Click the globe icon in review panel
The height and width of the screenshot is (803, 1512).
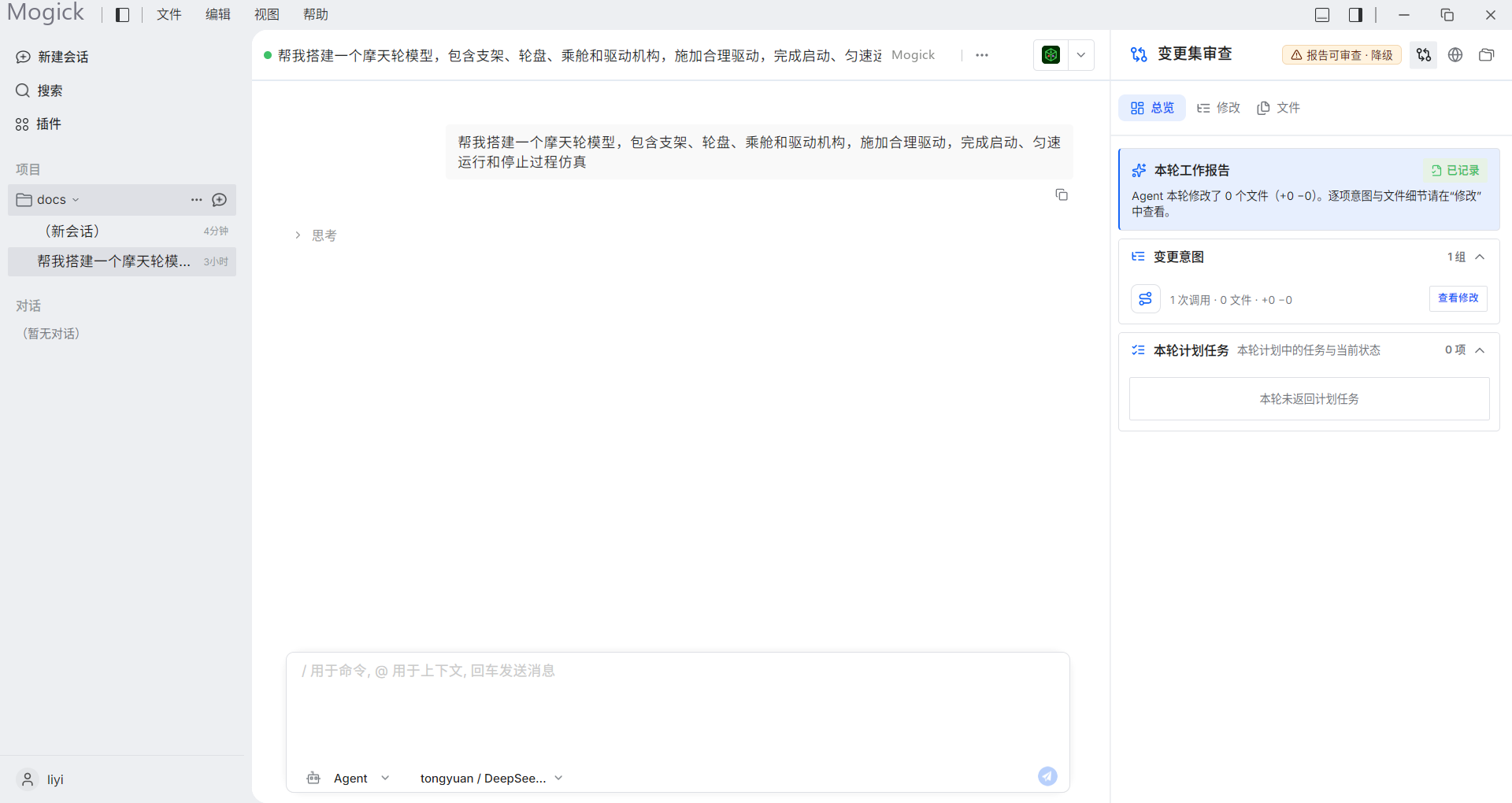click(x=1455, y=55)
